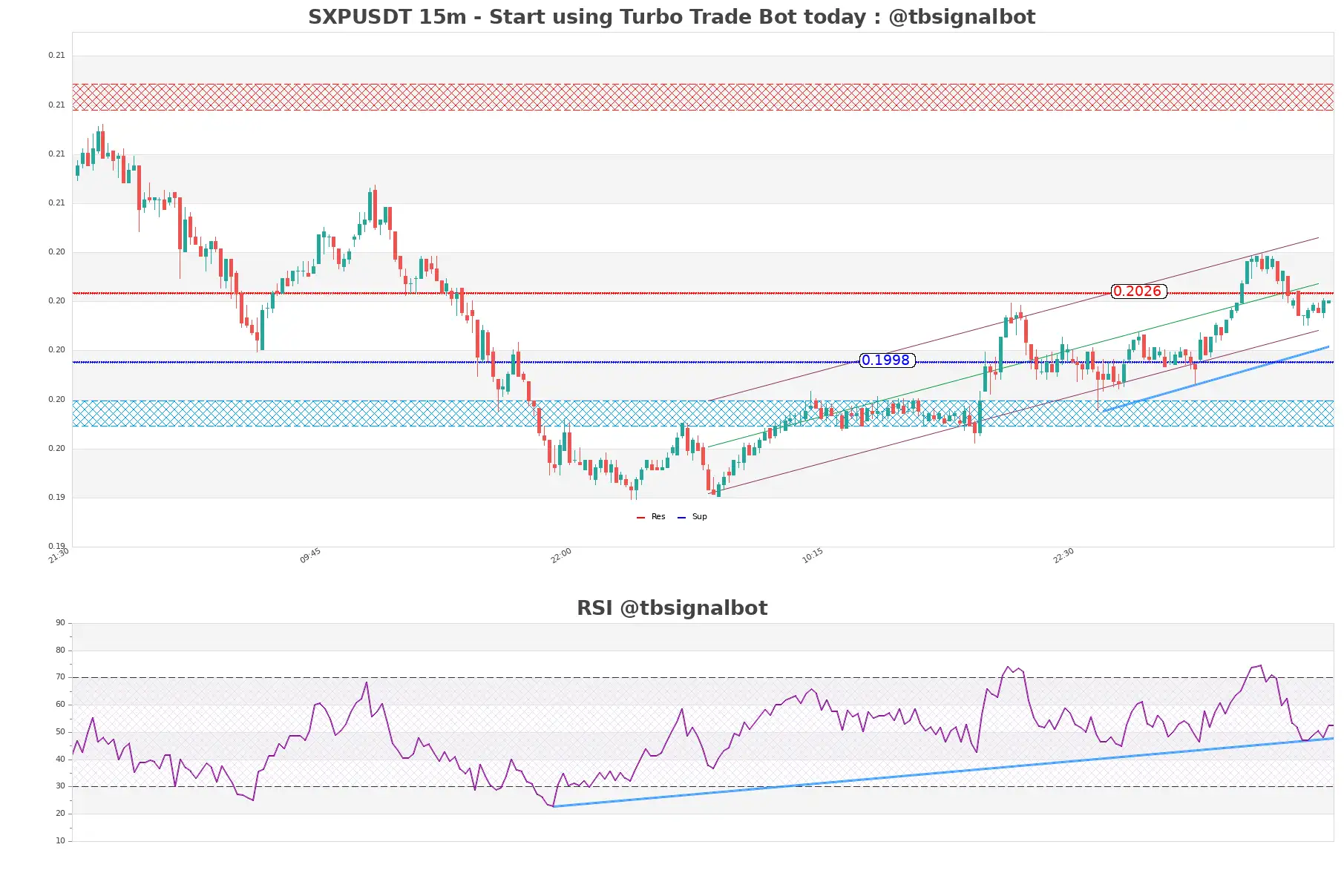This screenshot has height=896, width=1344.
Task: Click the 09:45 time axis label
Action: pos(310,556)
